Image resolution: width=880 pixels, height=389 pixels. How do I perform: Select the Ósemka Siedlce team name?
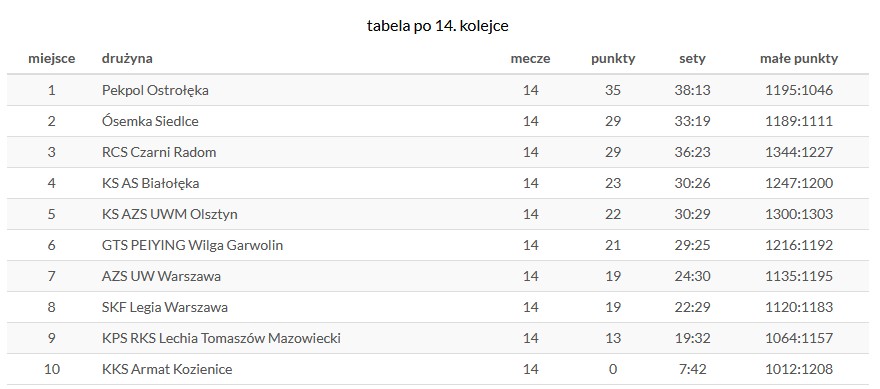[150, 121]
